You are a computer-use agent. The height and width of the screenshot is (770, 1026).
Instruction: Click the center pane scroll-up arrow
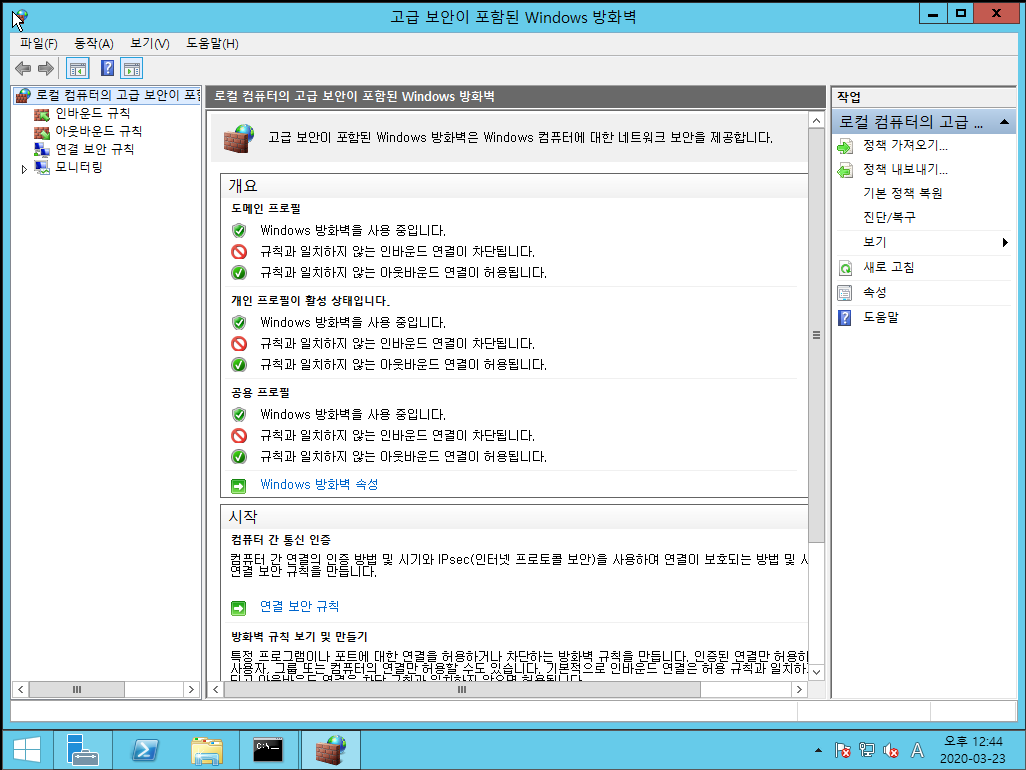pyautogui.click(x=816, y=121)
